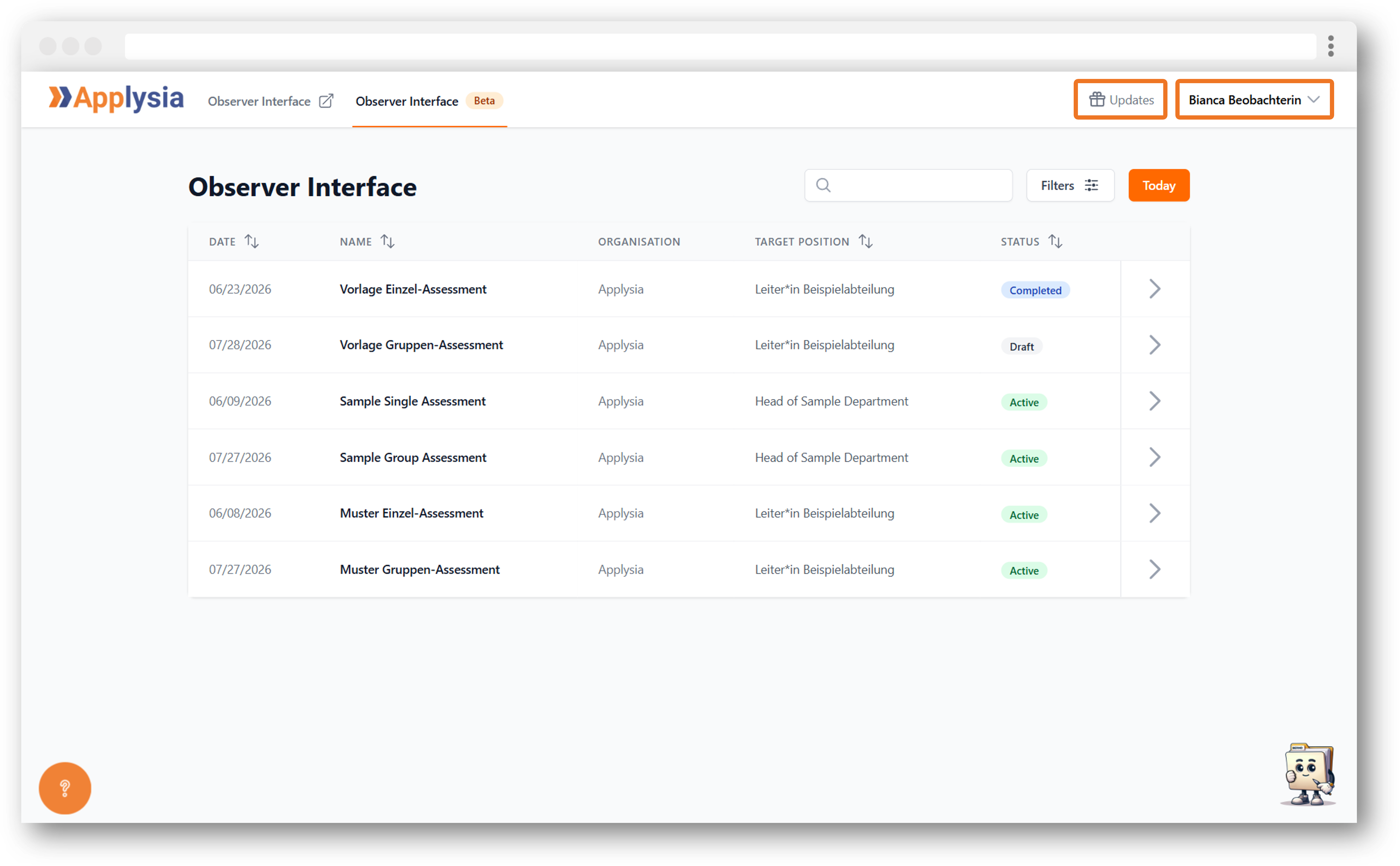Image resolution: width=1400 pixels, height=866 pixels.
Task: Click the Observer Interface page heading
Action: click(302, 187)
